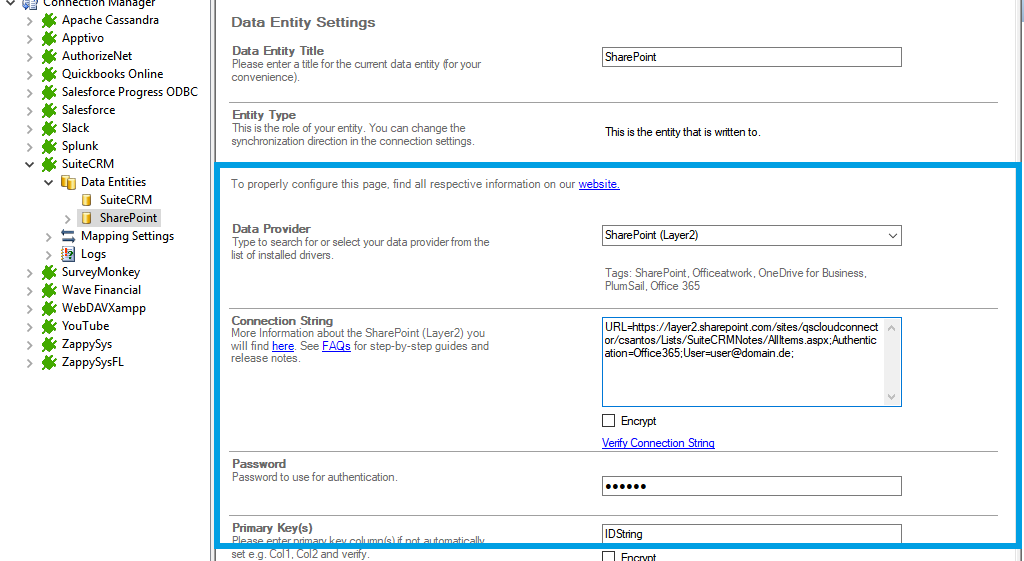Open the Mapping Settings icon
Viewport: 1024px width, 561px height.
pyautogui.click(x=68, y=236)
